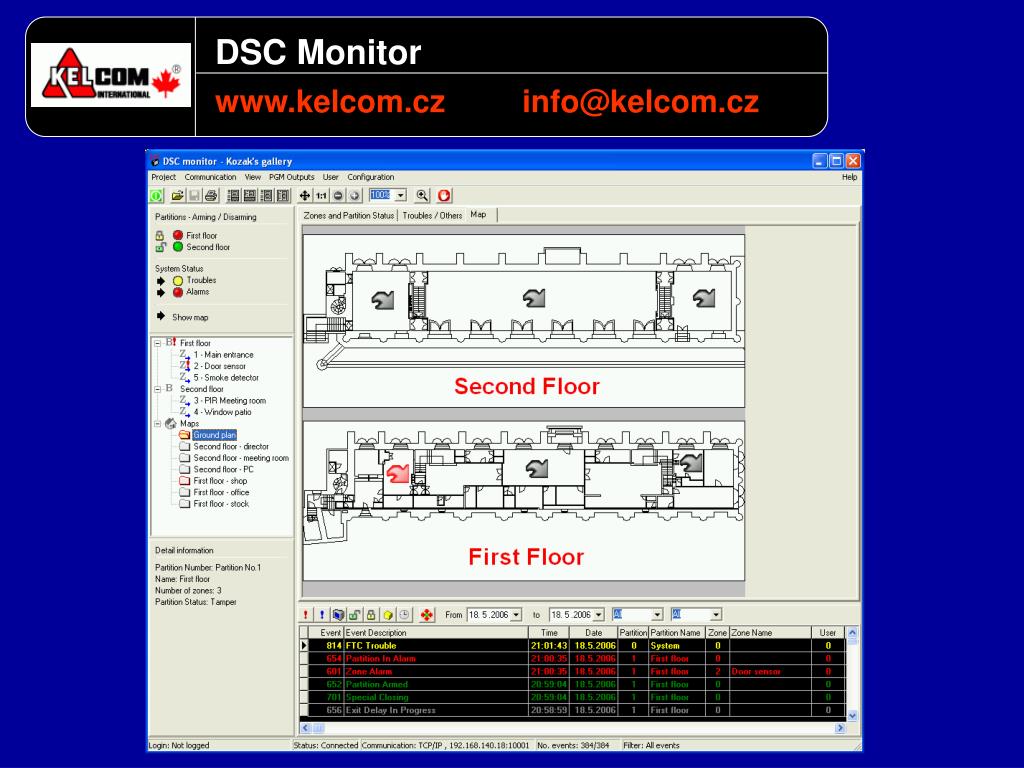Click the yellow cube filter icon
This screenshot has height=768, width=1024.
point(388,615)
